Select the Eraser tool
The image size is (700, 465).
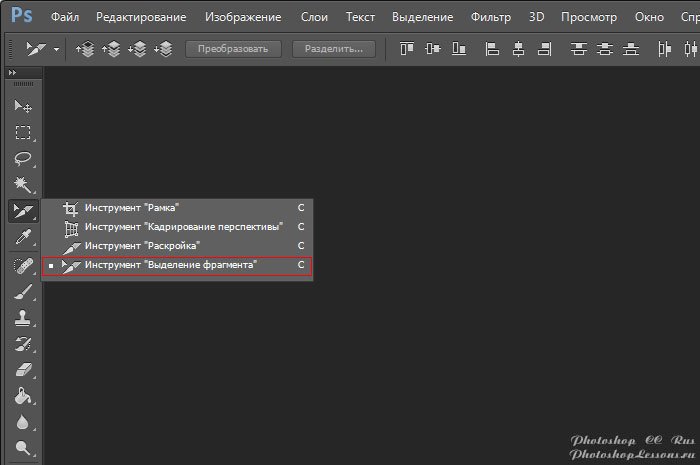[x=22, y=370]
